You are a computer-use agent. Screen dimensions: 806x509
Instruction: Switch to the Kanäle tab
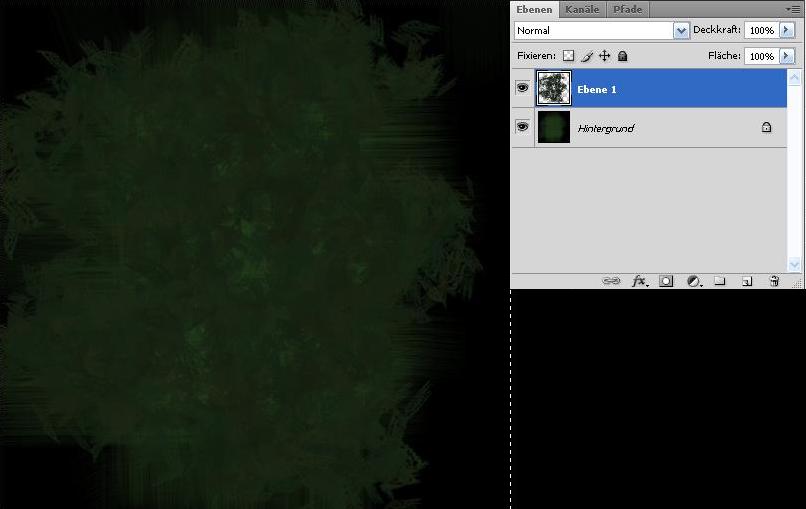[582, 9]
